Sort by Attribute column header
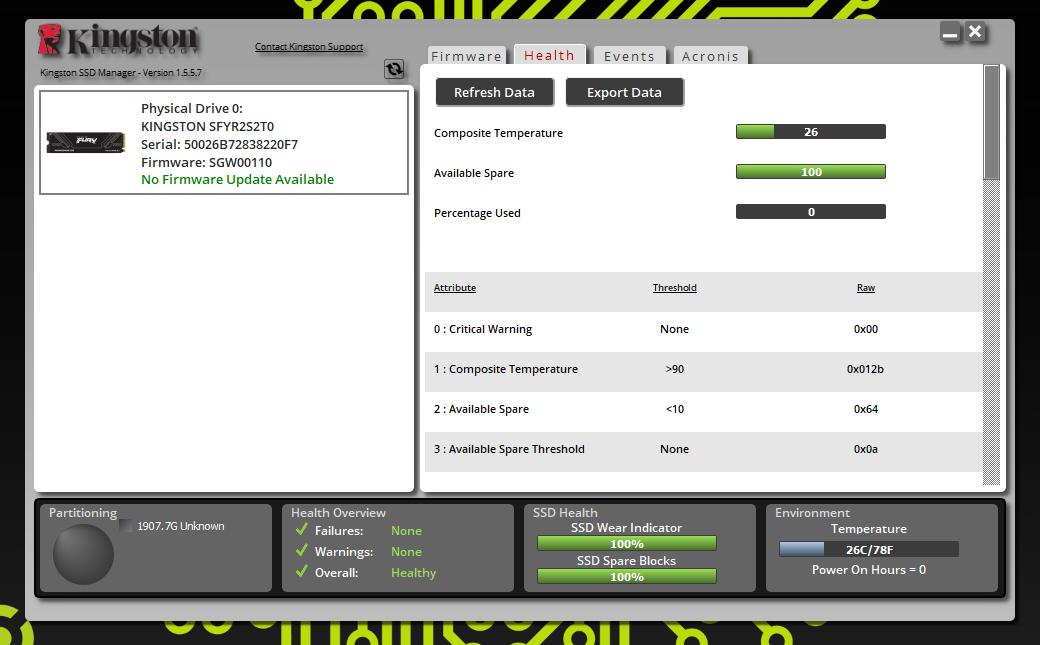The image size is (1040, 645). click(x=455, y=287)
